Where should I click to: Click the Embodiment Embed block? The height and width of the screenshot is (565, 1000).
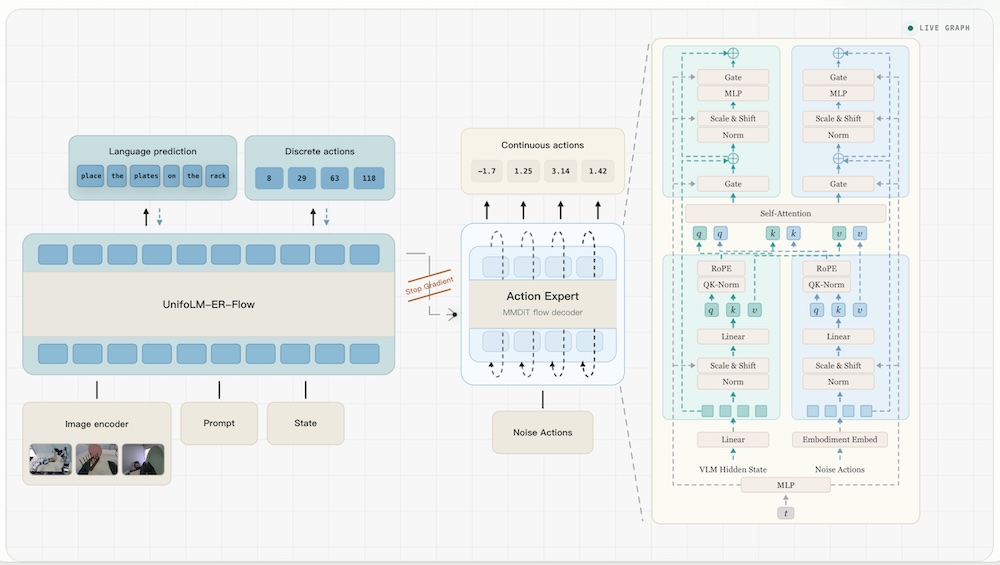pyautogui.click(x=840, y=439)
